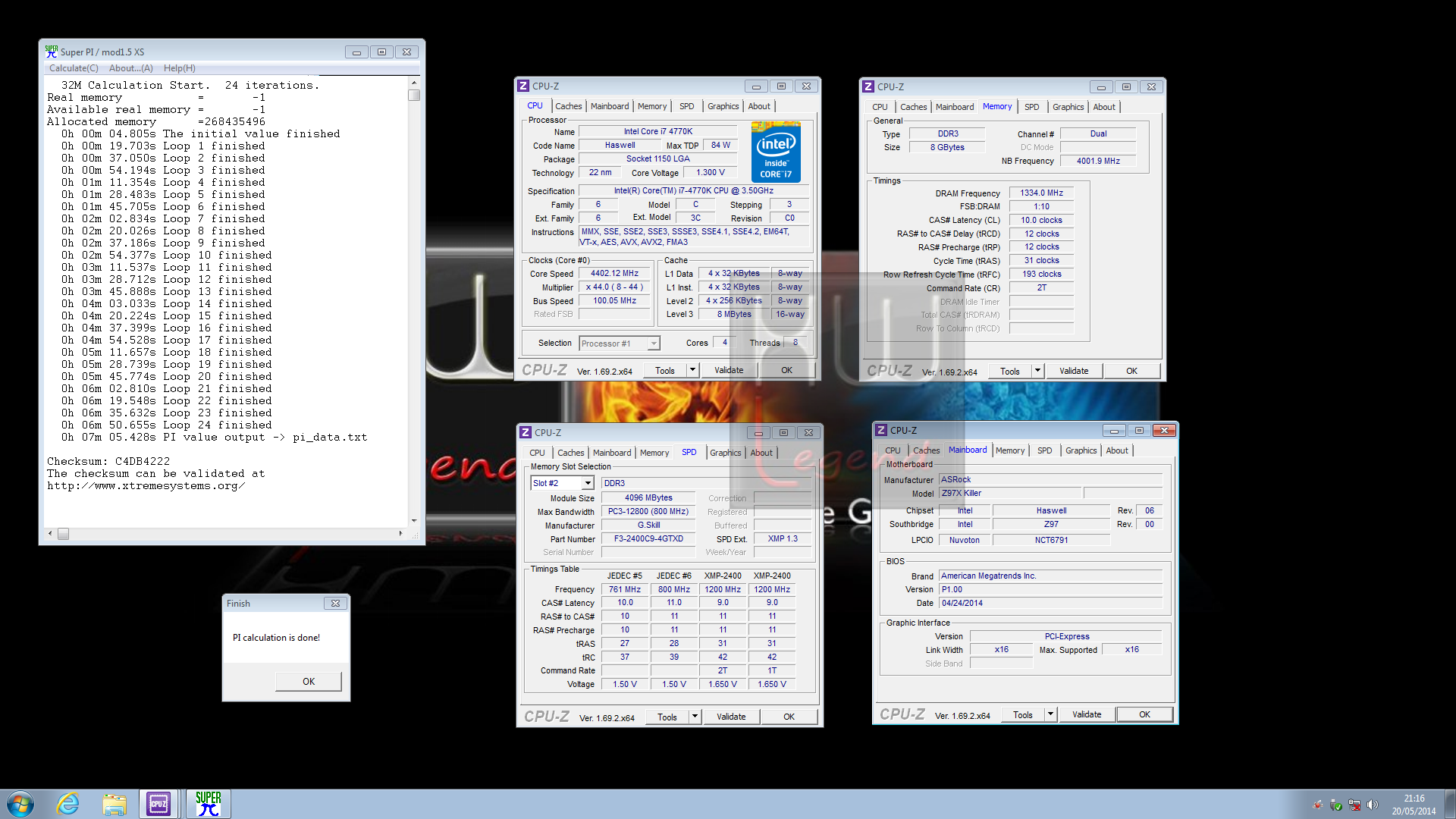
Task: Click the Super PI title bar icon
Action: (51, 52)
